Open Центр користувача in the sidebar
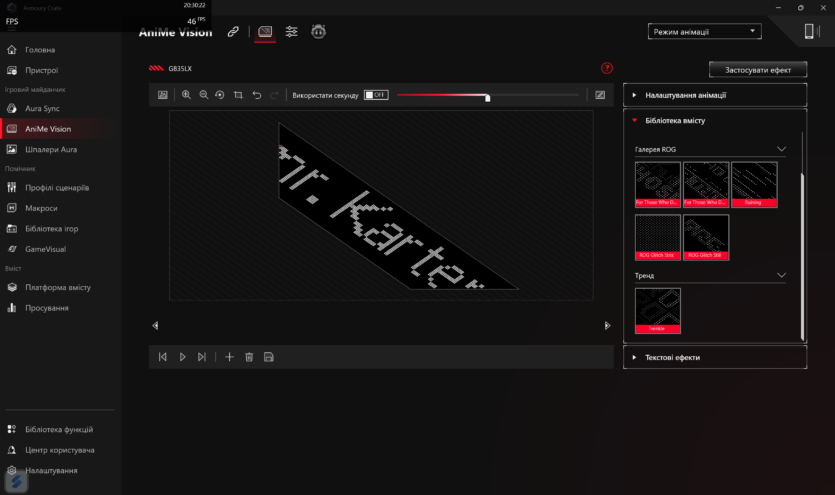 click(61, 450)
